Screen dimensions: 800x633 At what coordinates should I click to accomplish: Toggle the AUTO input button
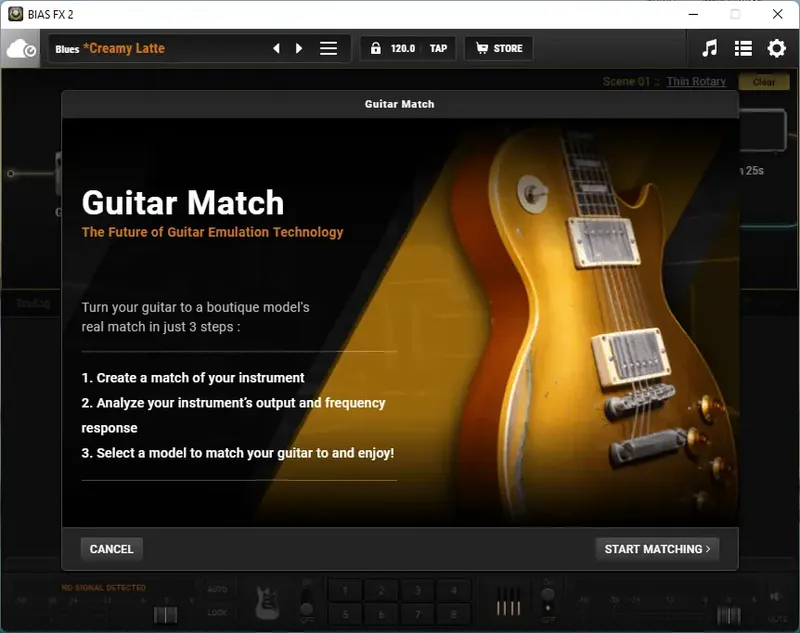tap(217, 589)
